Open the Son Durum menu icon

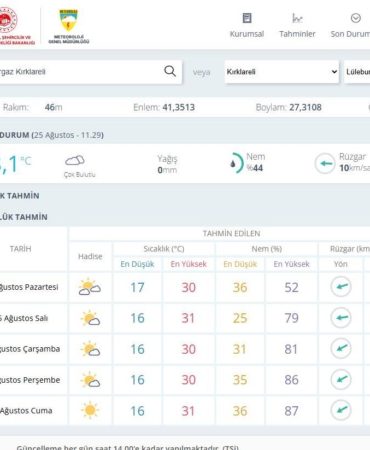[x=356, y=18]
